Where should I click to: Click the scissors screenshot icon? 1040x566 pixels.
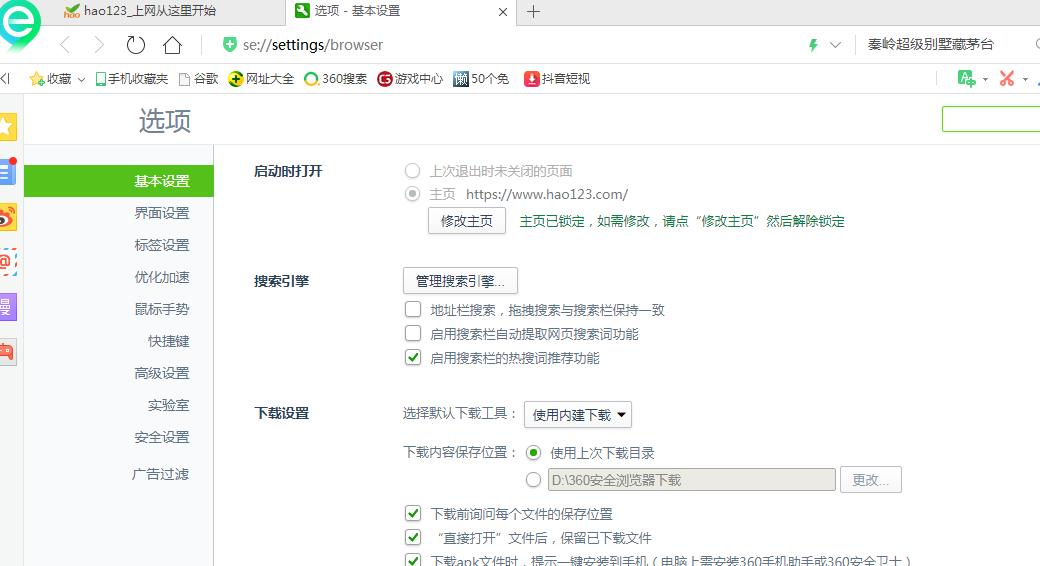pyautogui.click(x=1007, y=79)
